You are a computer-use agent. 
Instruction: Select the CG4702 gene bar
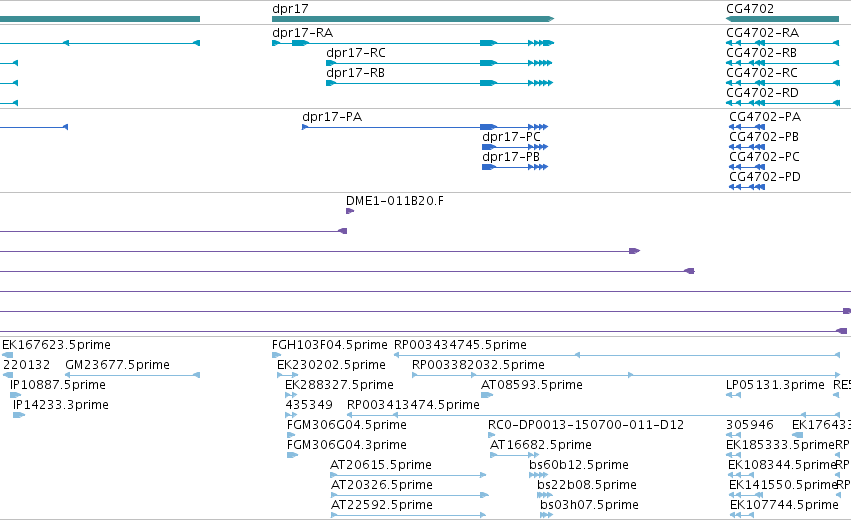[783, 19]
